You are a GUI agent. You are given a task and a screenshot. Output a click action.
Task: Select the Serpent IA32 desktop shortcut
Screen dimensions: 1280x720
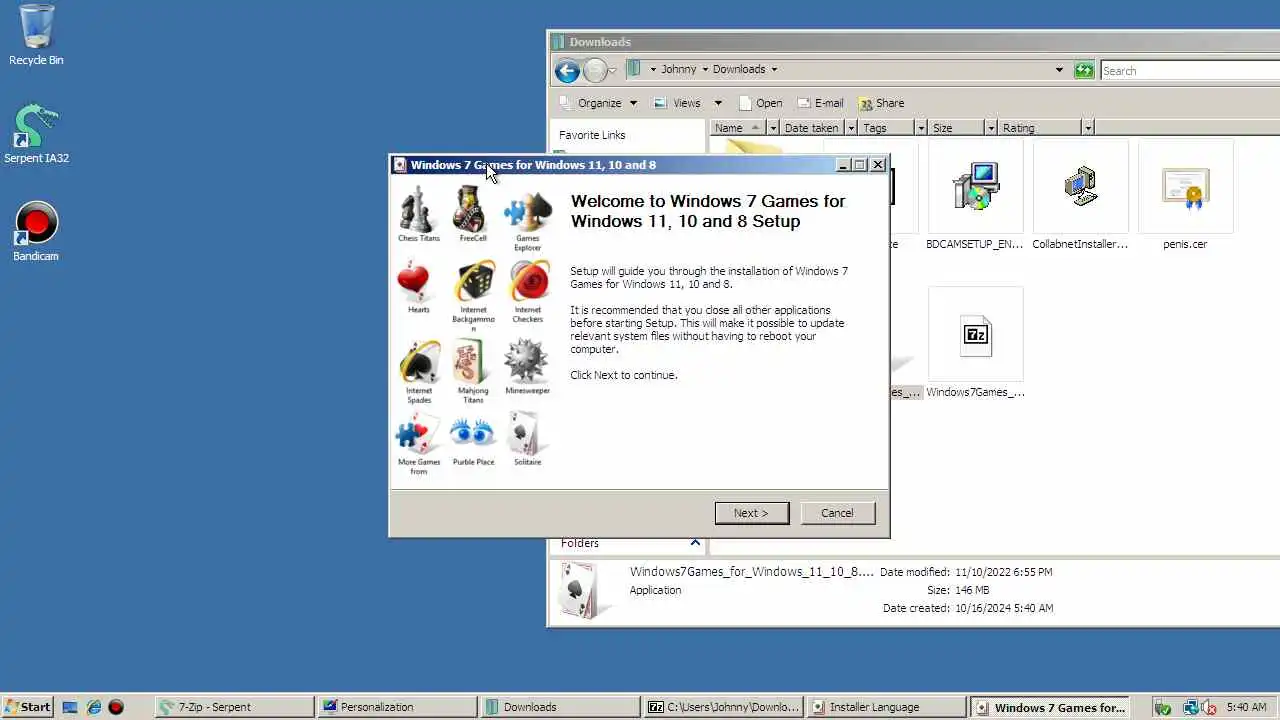coord(36,134)
